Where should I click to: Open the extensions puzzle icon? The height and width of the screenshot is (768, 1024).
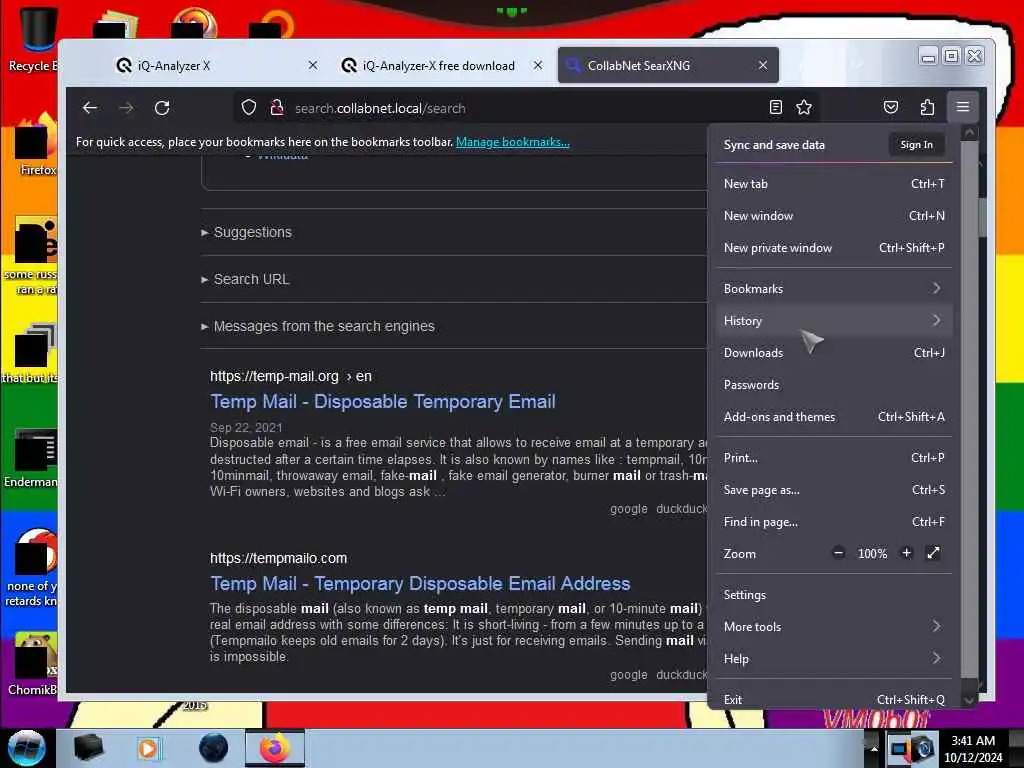click(927, 108)
